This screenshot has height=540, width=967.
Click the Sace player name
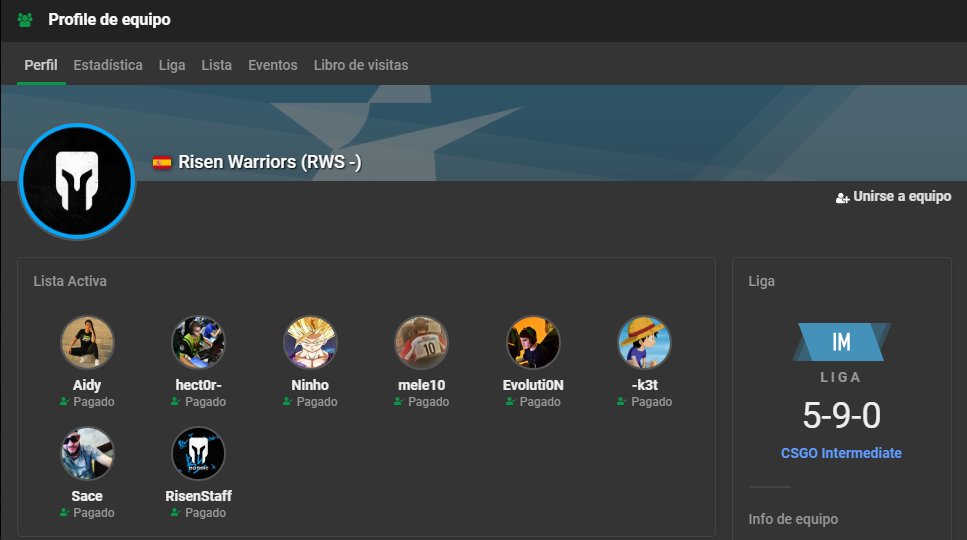point(87,496)
